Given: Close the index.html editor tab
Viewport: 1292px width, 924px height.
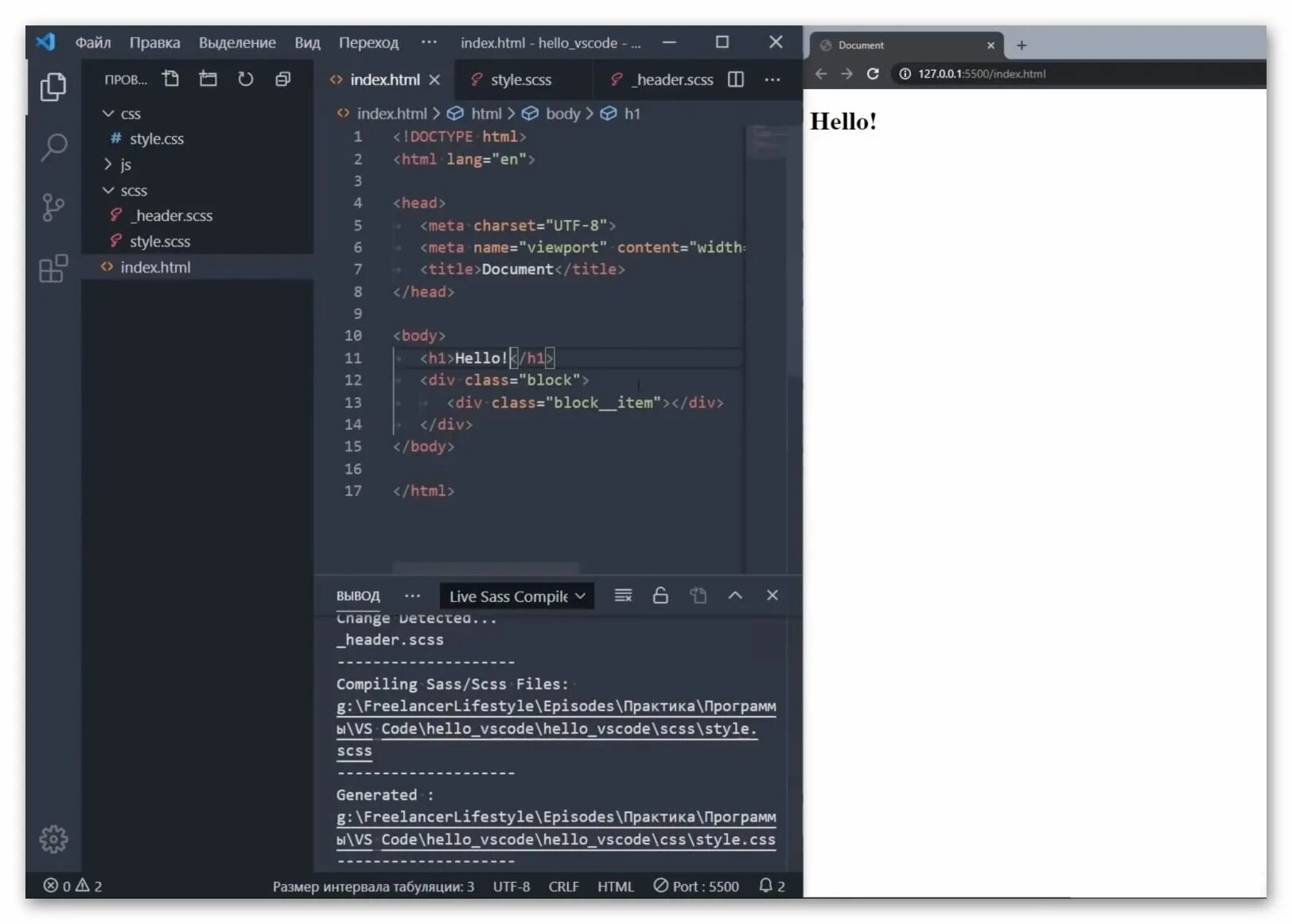Looking at the screenshot, I should point(434,80).
